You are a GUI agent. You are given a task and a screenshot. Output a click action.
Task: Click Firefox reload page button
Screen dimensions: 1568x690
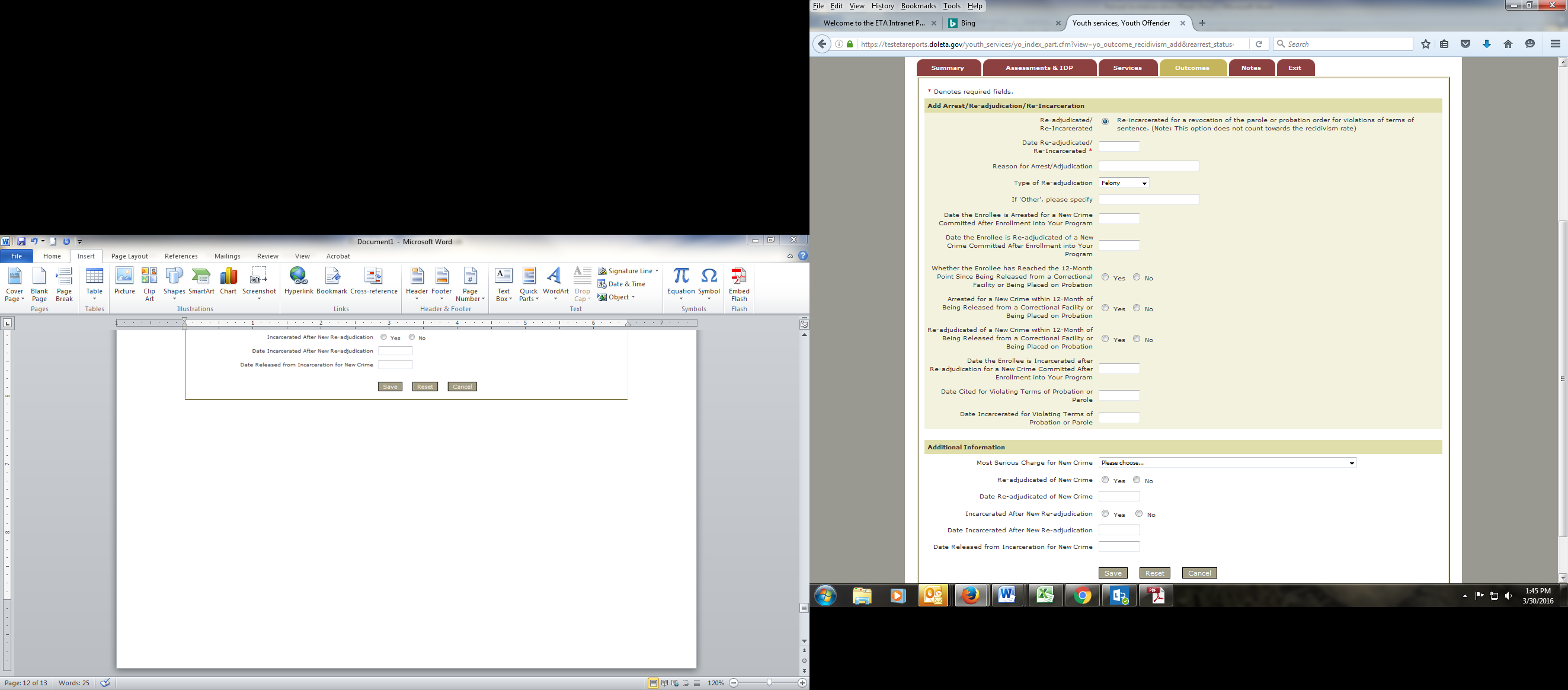(1259, 44)
